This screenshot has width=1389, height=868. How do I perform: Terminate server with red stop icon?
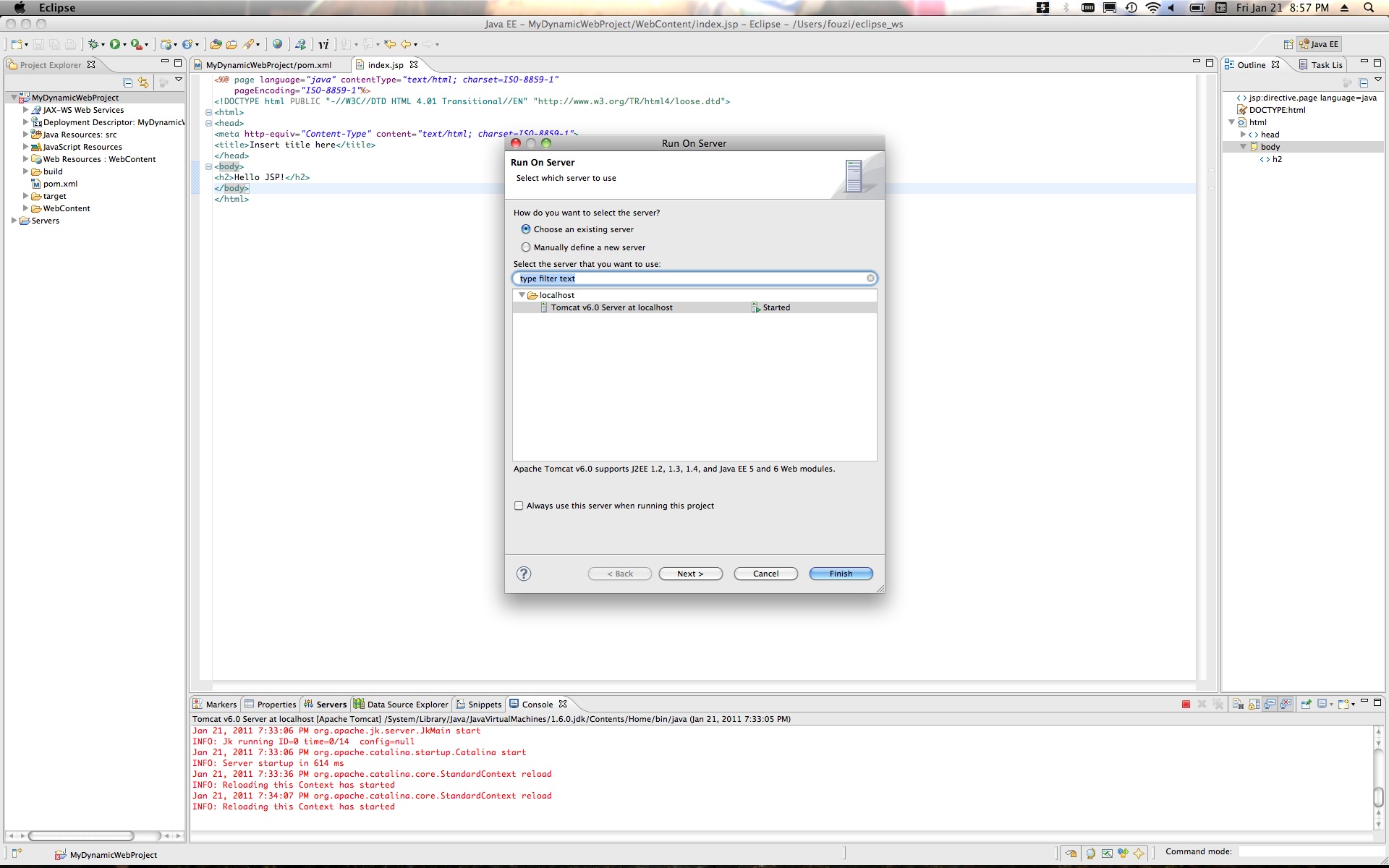pos(1186,704)
